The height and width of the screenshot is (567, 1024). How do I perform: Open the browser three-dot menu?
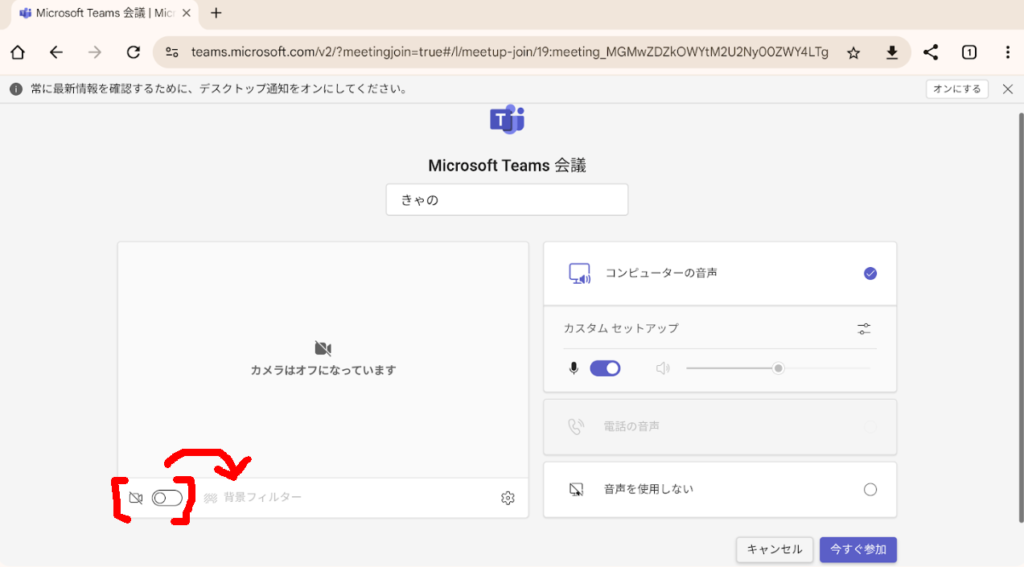pyautogui.click(x=1008, y=52)
